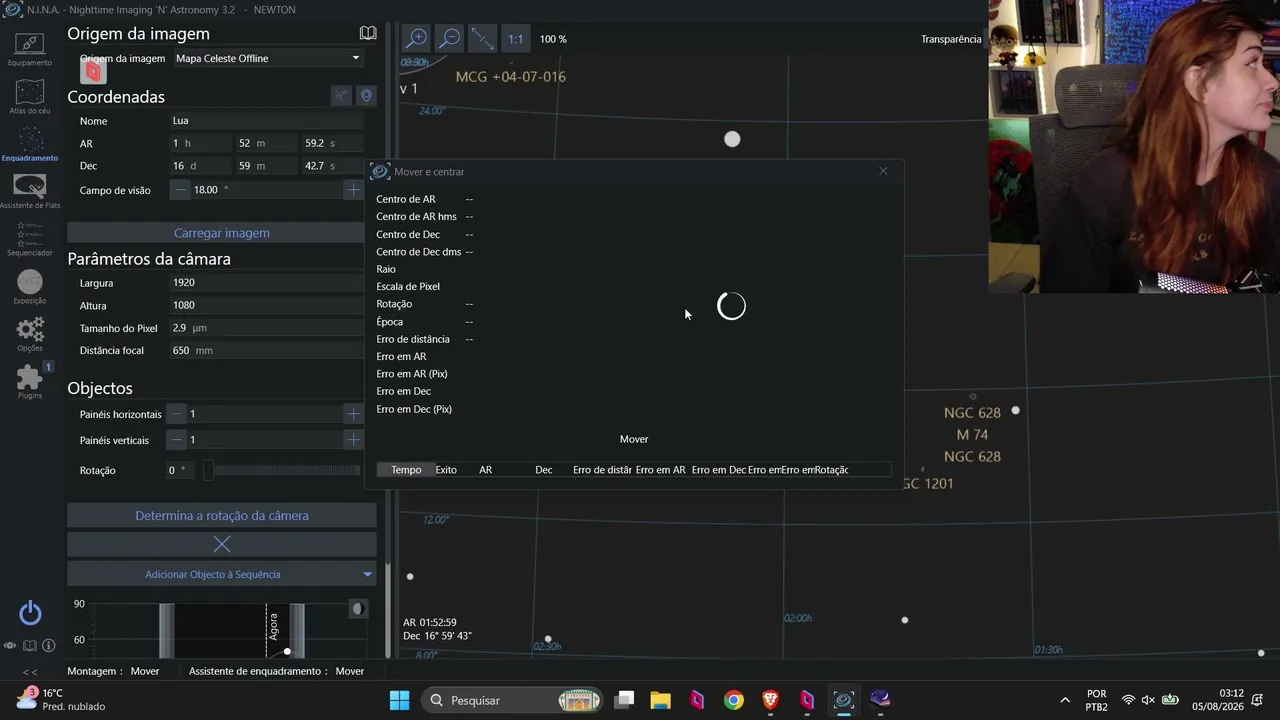Click the Largura field showing 1920
The width and height of the screenshot is (1280, 720).
(267, 283)
